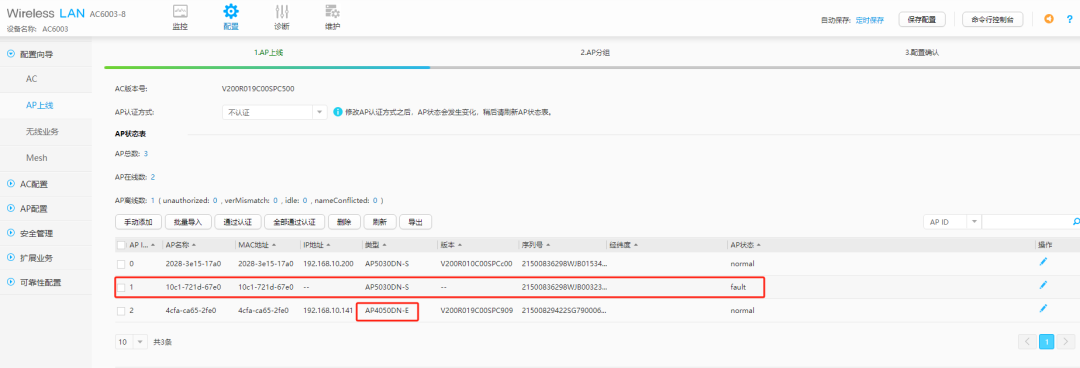The height and width of the screenshot is (368, 1080).
Task: Click the AP离线数 value 1 link
Action: [x=153, y=201]
